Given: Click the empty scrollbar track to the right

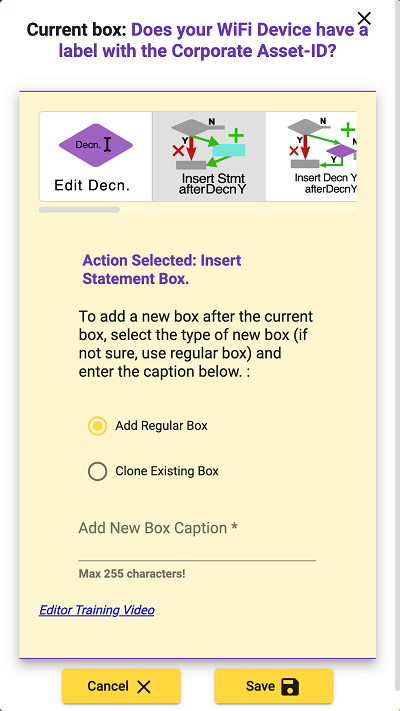Looking at the screenshot, I should (238, 209).
